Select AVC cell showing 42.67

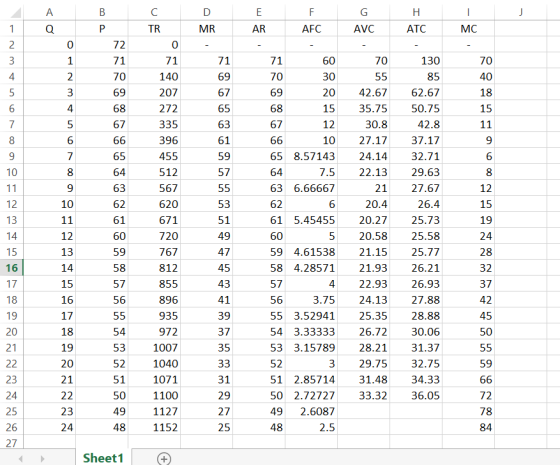point(364,92)
